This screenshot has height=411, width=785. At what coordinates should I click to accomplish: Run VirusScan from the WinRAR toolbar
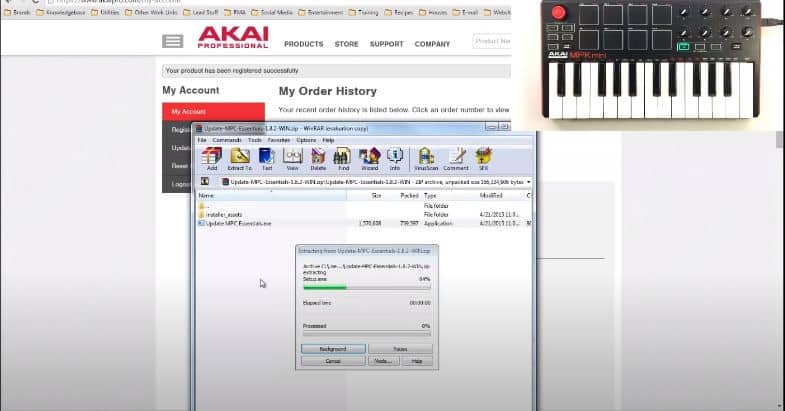coord(426,159)
